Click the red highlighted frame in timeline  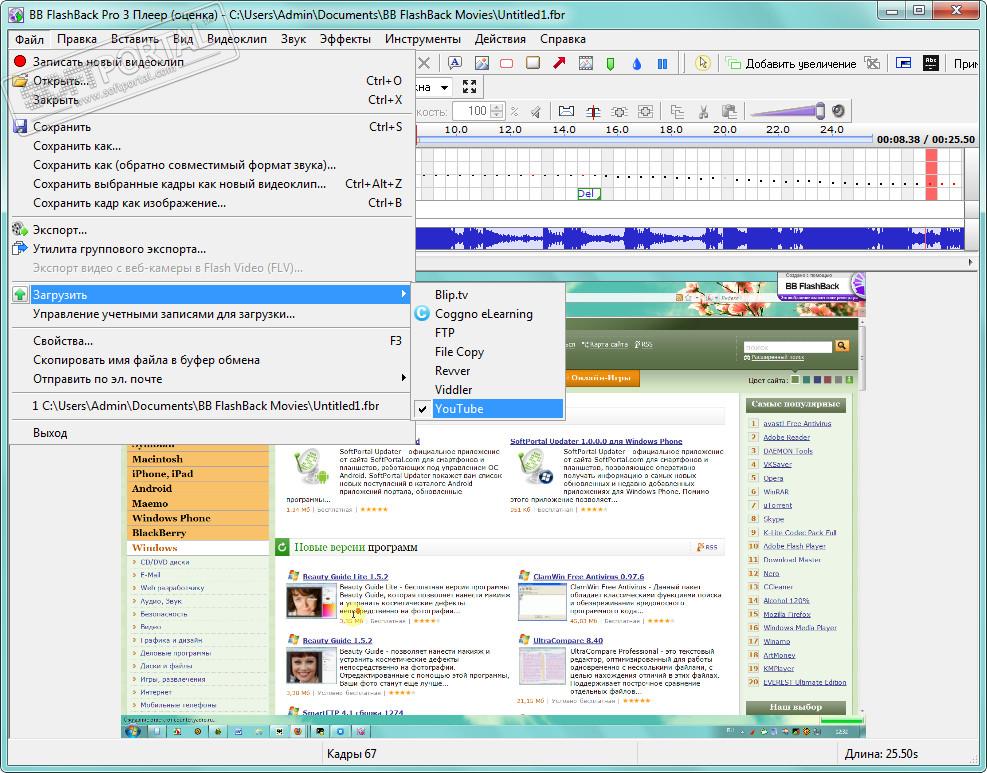pyautogui.click(x=931, y=174)
